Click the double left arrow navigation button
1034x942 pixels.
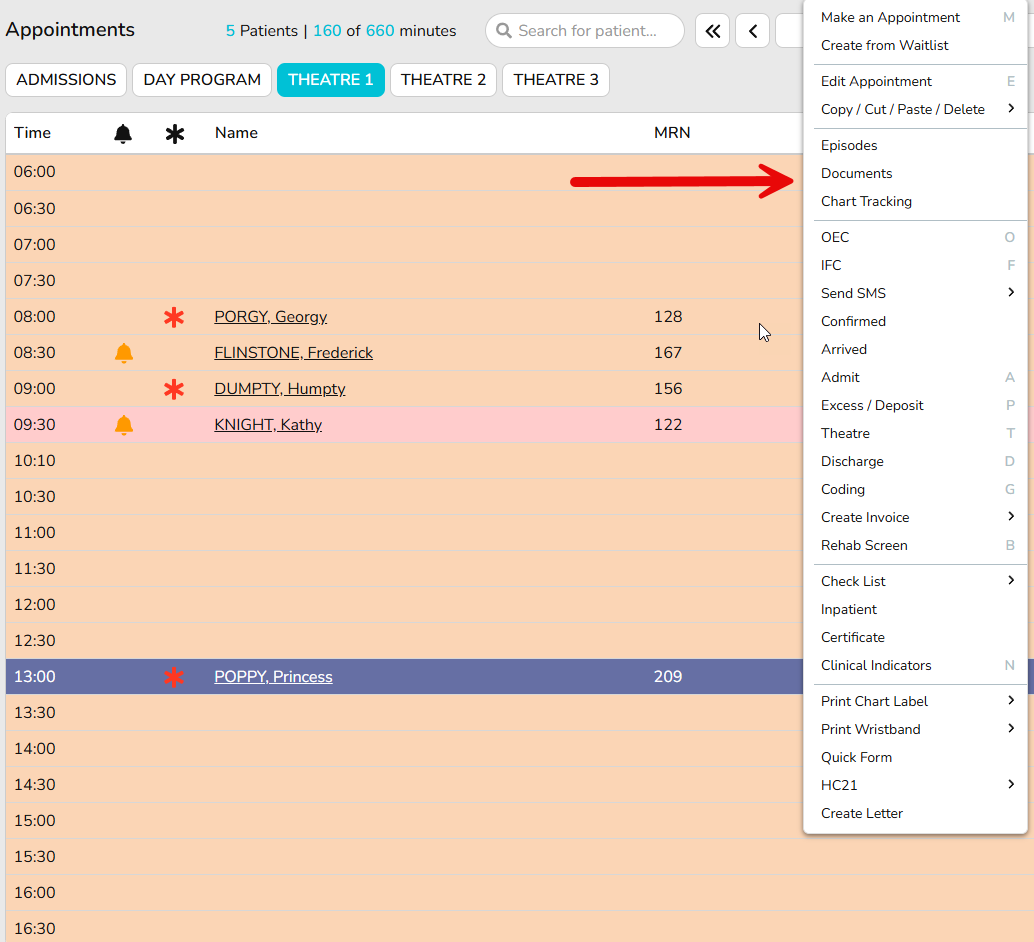[712, 31]
